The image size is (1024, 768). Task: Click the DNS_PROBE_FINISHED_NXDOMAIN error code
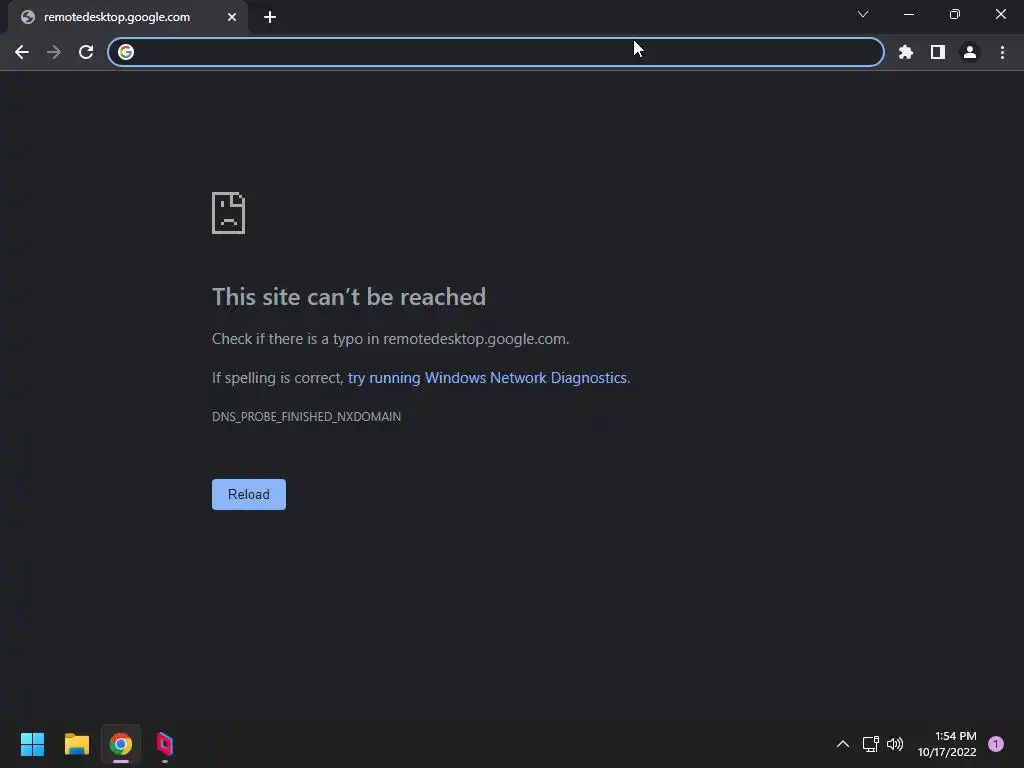306,417
